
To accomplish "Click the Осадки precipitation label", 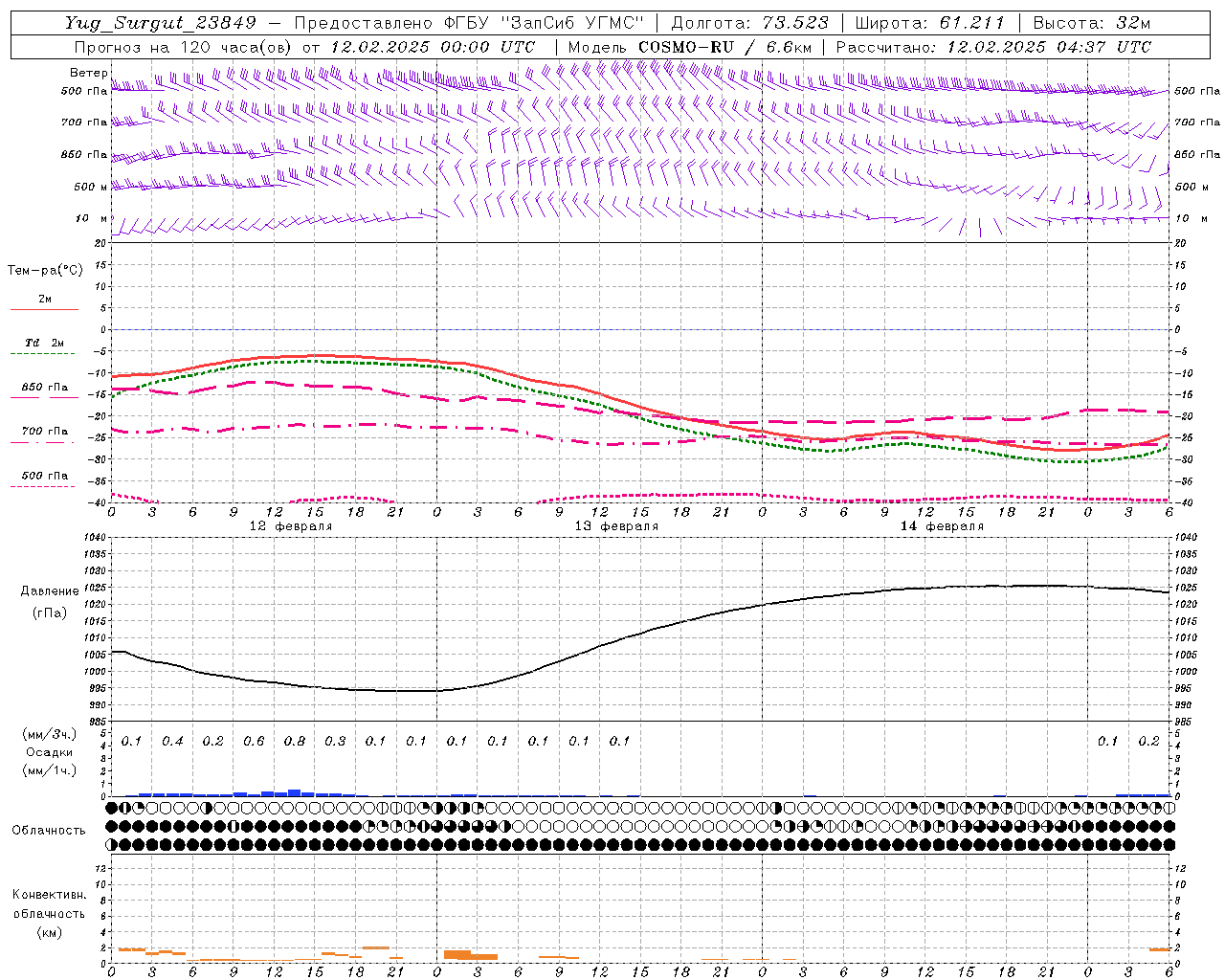I will pos(49,752).
